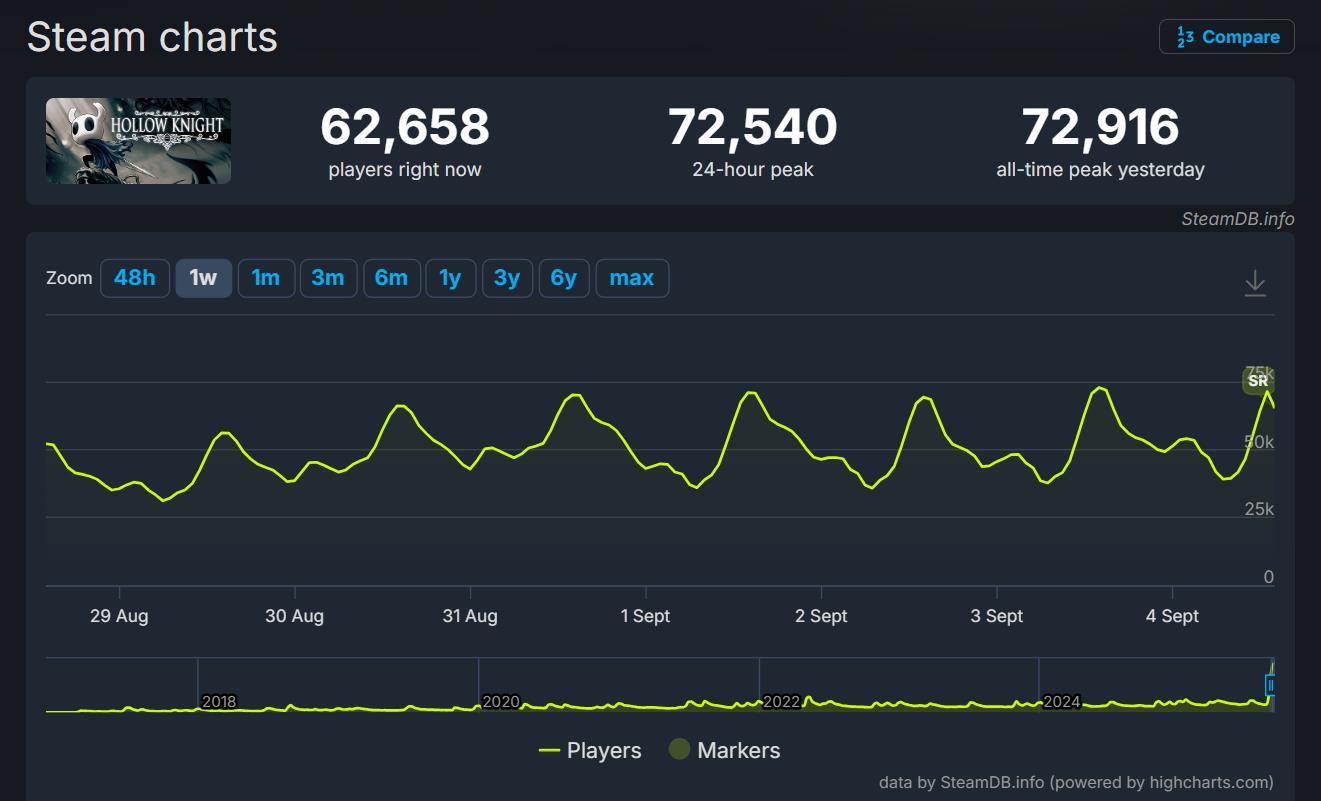
Task: Toggle the Players series in legend
Action: 590,750
